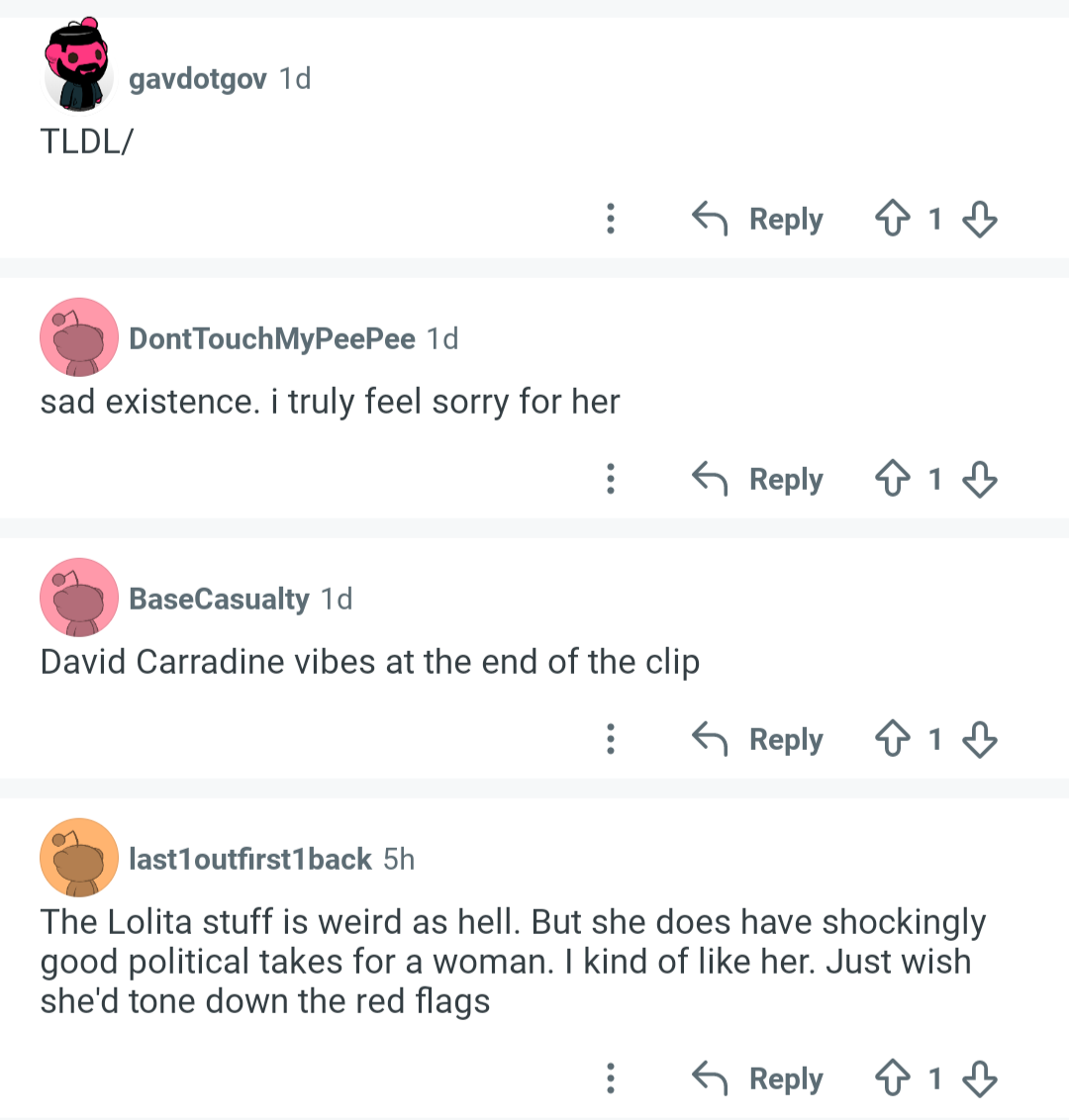Image resolution: width=1069 pixels, height=1120 pixels.
Task: Downvote BaseCasualty's David Carradine comment
Action: tap(980, 738)
